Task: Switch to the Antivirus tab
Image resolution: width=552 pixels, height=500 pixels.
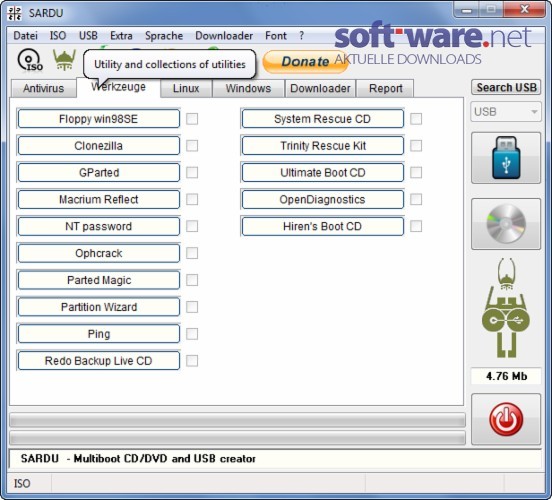Action: click(x=44, y=88)
